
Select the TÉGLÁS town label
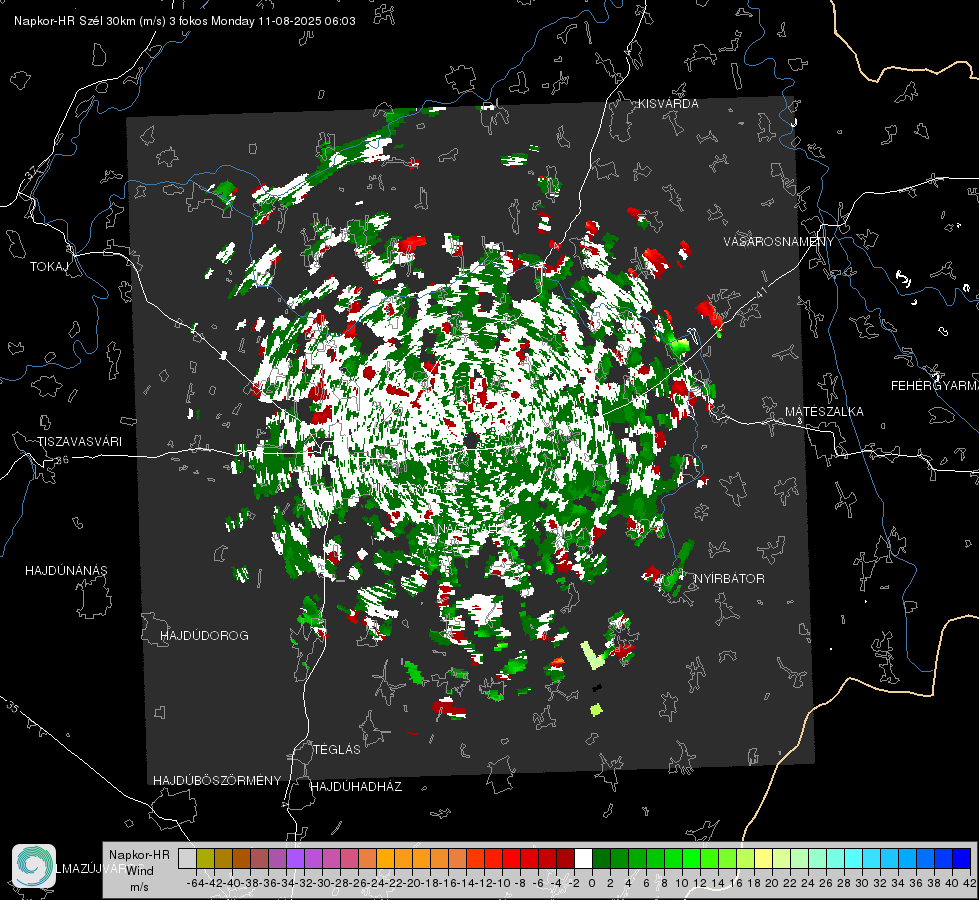337,749
